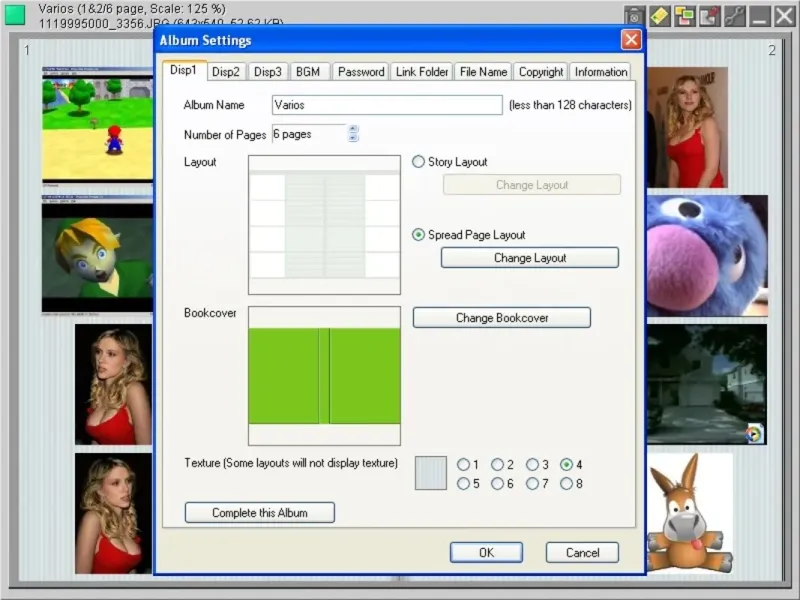Viewport: 800px width, 600px height.
Task: Click the stacked colored photos icon
Action: click(684, 16)
